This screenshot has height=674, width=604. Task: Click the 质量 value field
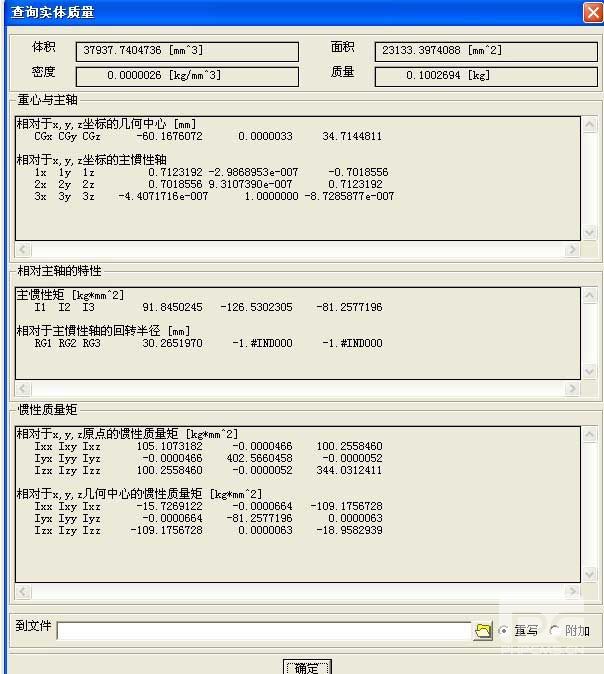point(481,76)
